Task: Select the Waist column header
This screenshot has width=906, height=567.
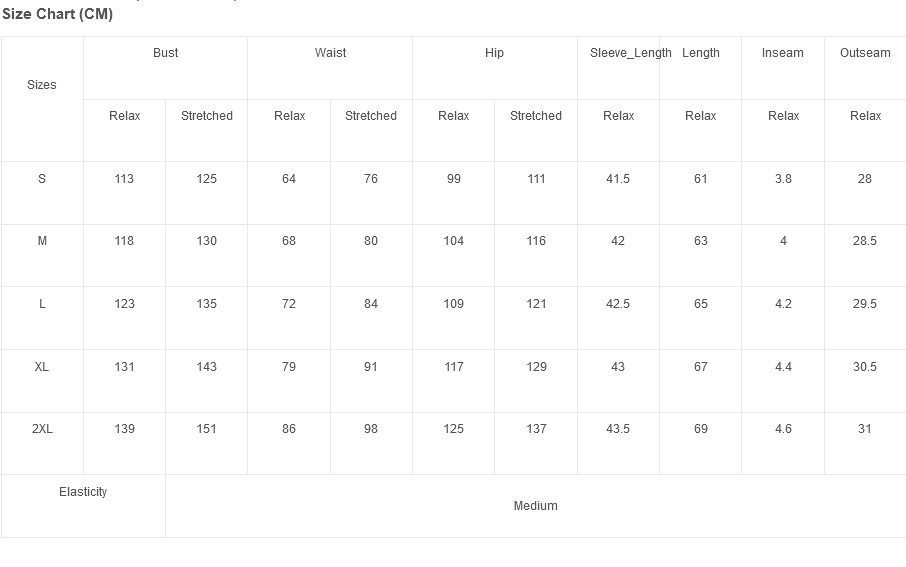Action: point(330,53)
